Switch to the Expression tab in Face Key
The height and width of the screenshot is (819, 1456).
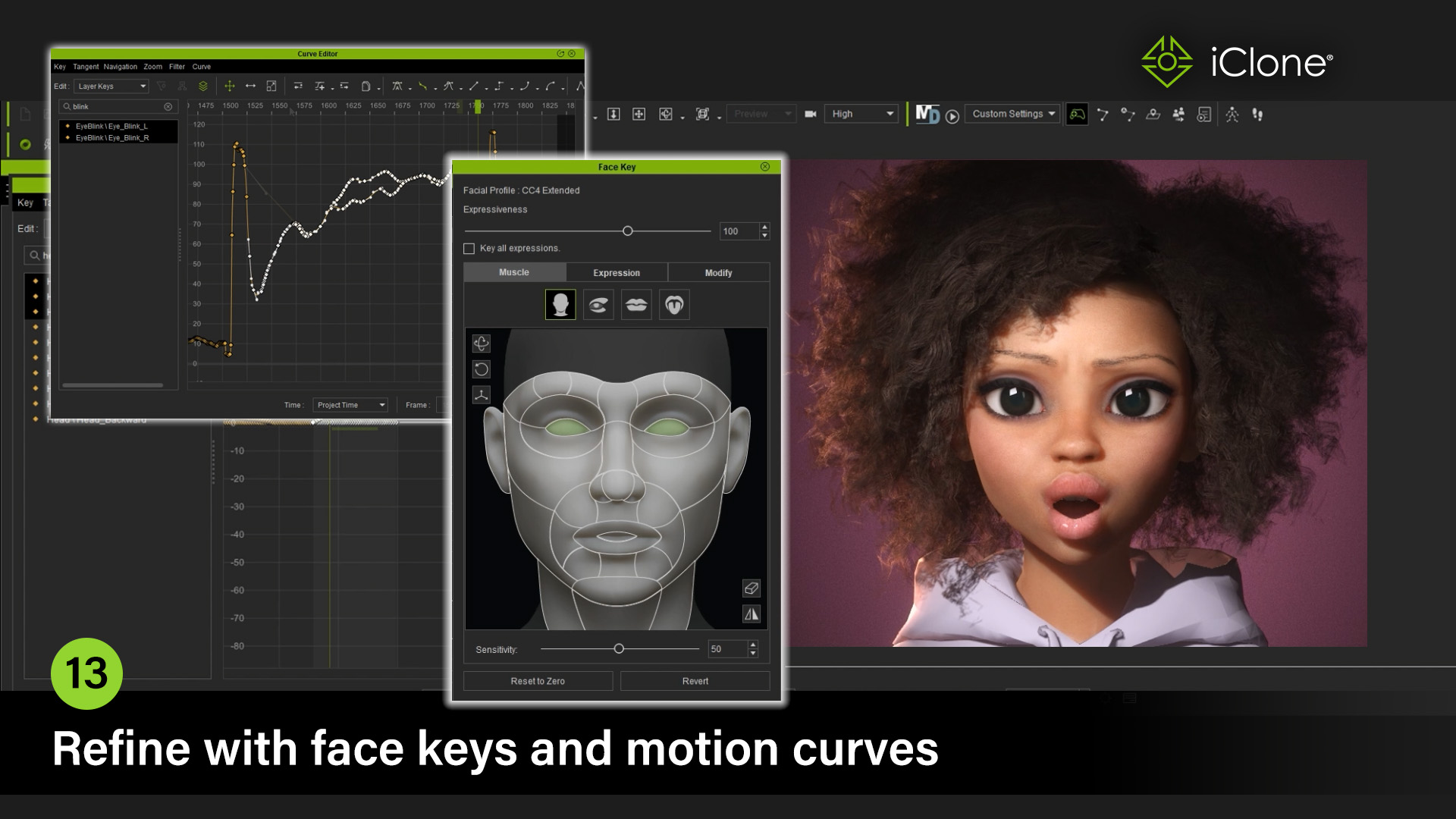coord(616,272)
